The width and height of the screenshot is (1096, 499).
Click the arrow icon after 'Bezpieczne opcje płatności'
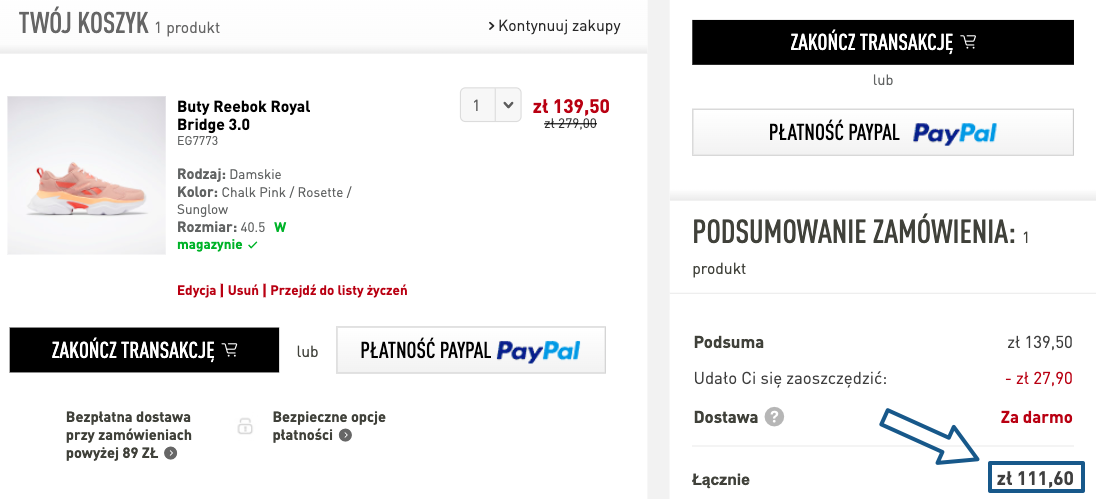coord(345,435)
